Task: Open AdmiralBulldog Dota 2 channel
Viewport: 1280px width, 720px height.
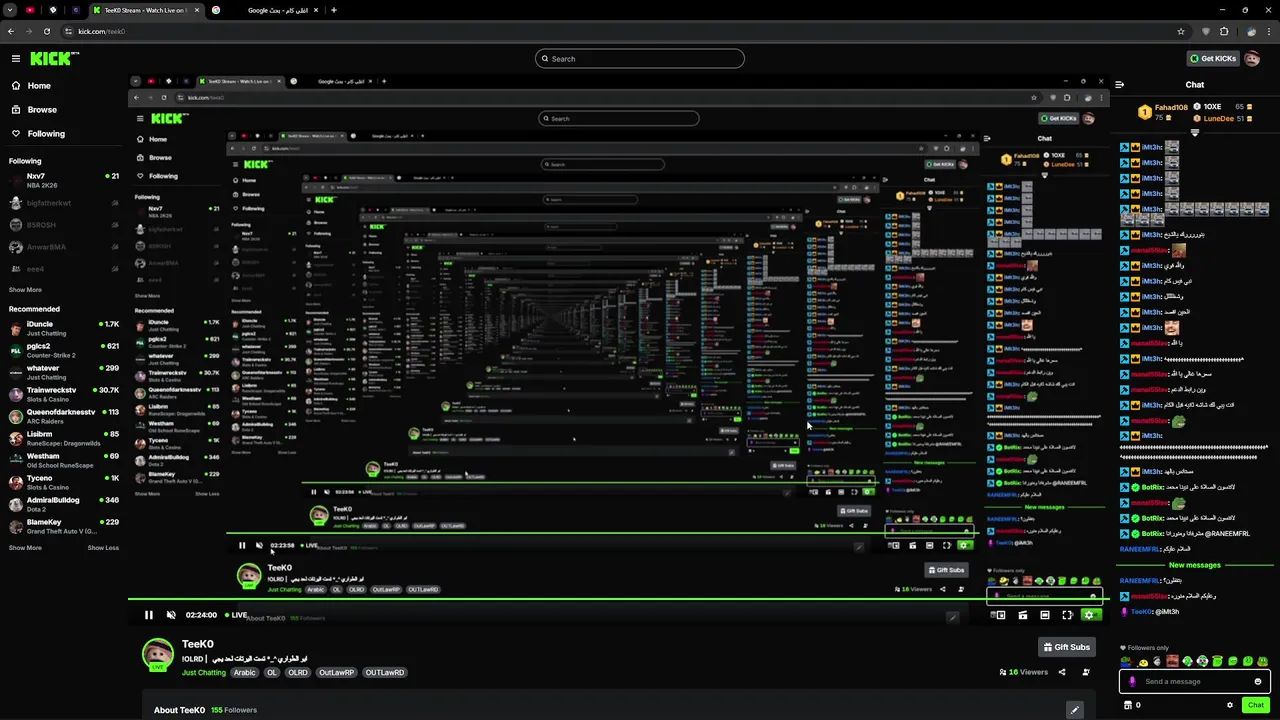Action: [64, 504]
